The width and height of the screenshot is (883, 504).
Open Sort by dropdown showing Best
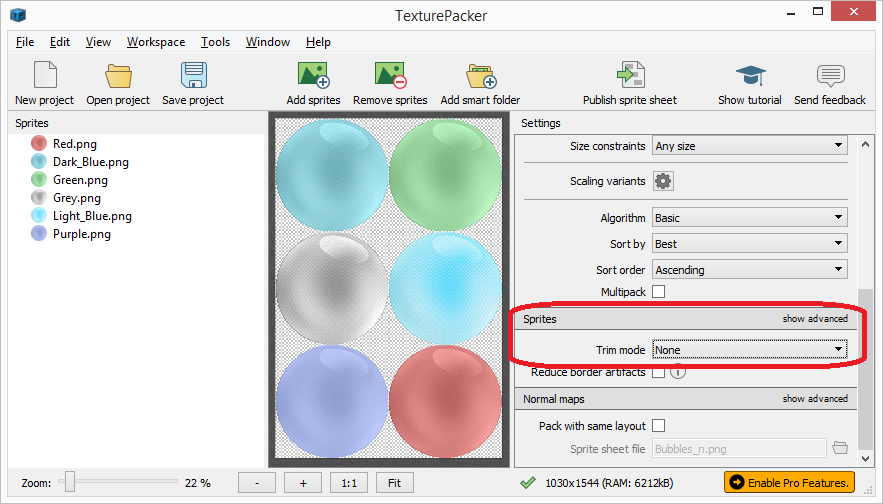[x=750, y=244]
